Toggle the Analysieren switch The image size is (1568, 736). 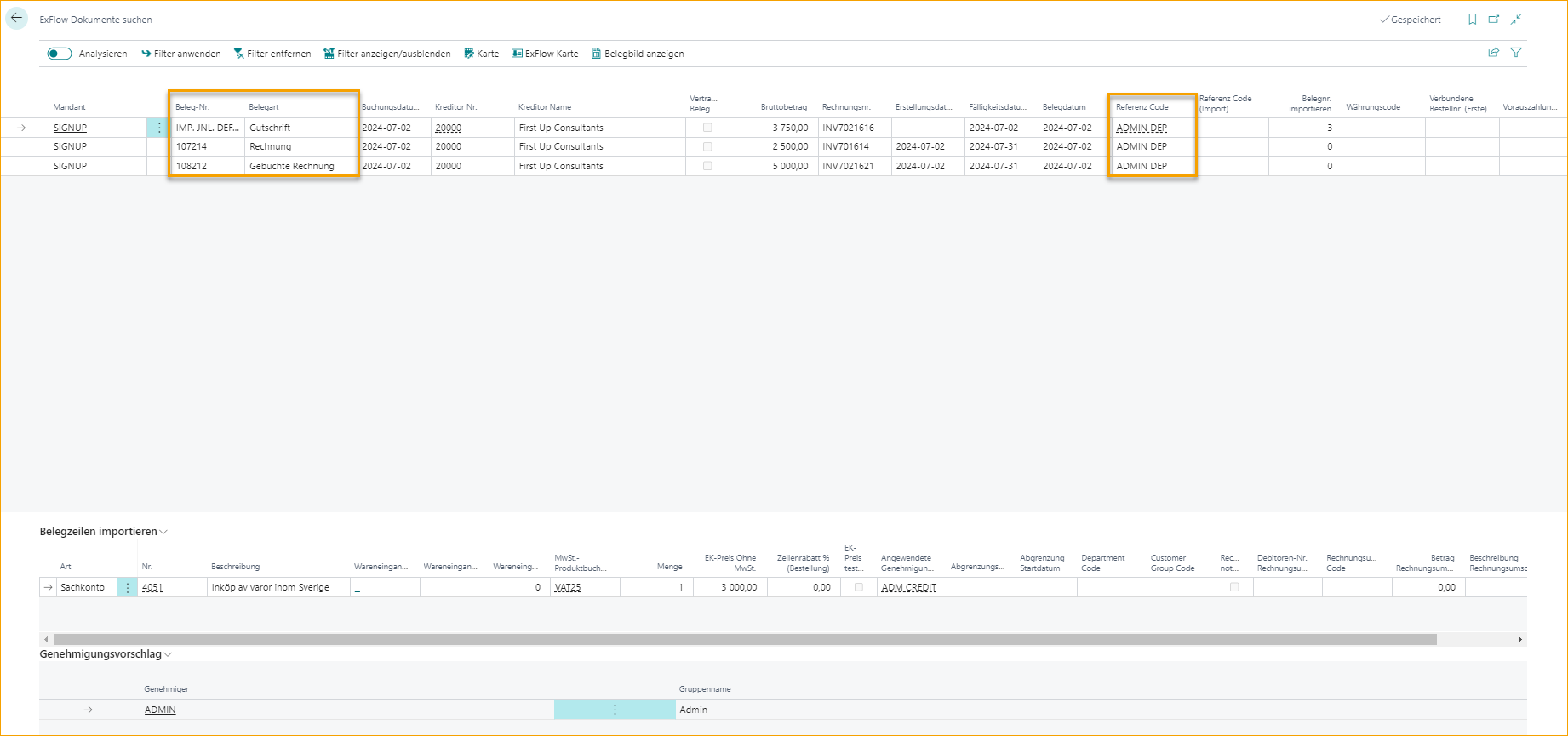pyautogui.click(x=60, y=54)
